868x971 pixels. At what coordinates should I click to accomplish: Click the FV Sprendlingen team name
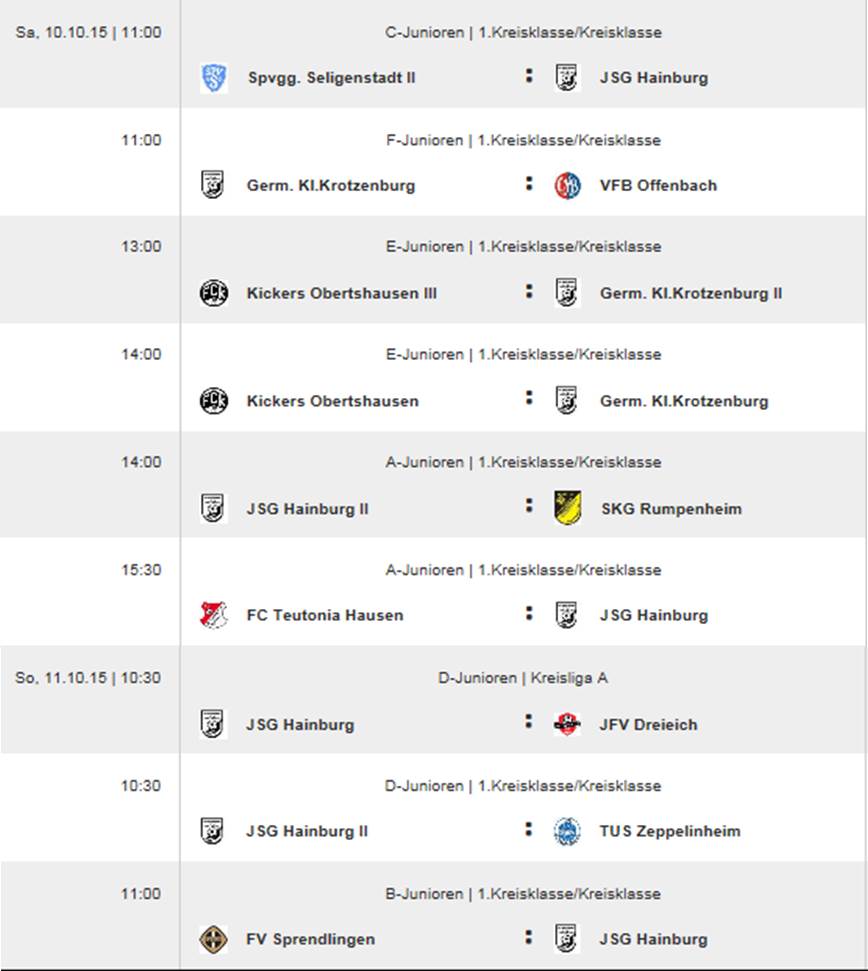[311, 940]
